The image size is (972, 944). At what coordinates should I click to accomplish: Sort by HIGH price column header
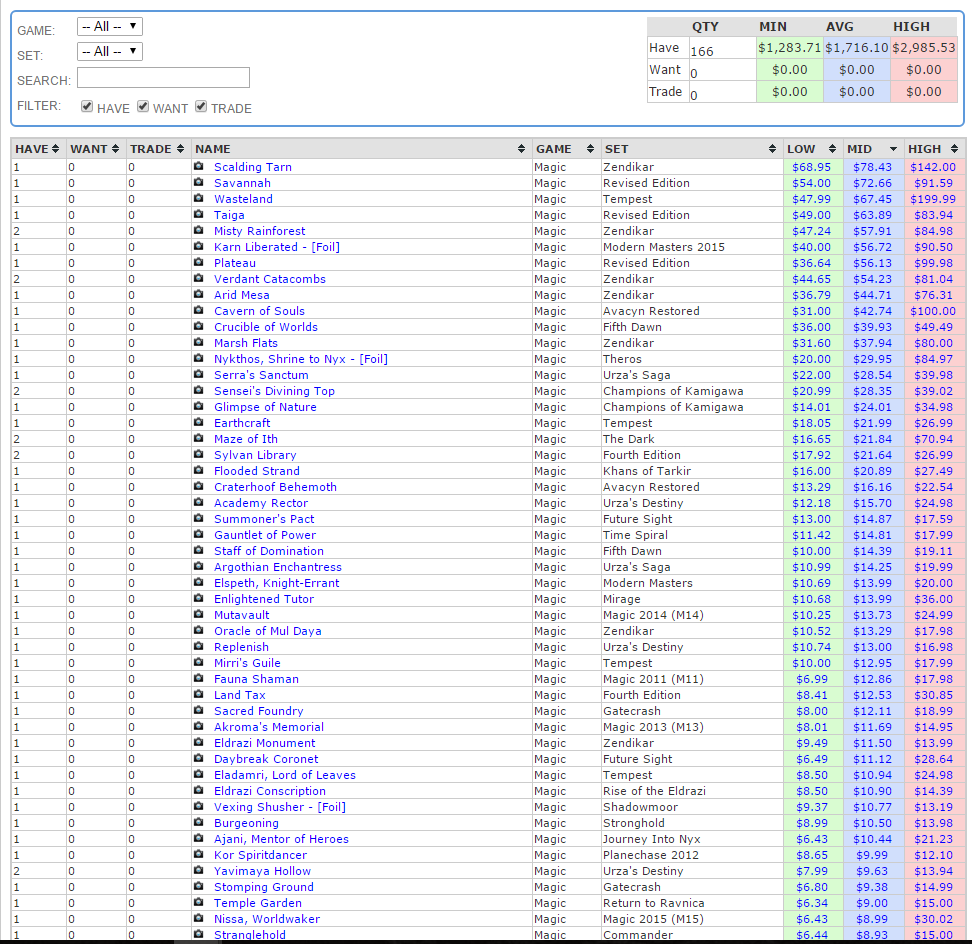click(x=934, y=149)
